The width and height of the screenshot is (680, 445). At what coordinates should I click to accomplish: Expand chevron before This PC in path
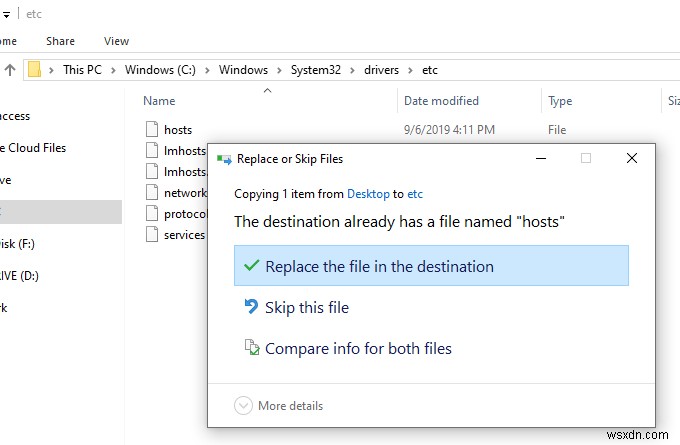[x=51, y=70]
